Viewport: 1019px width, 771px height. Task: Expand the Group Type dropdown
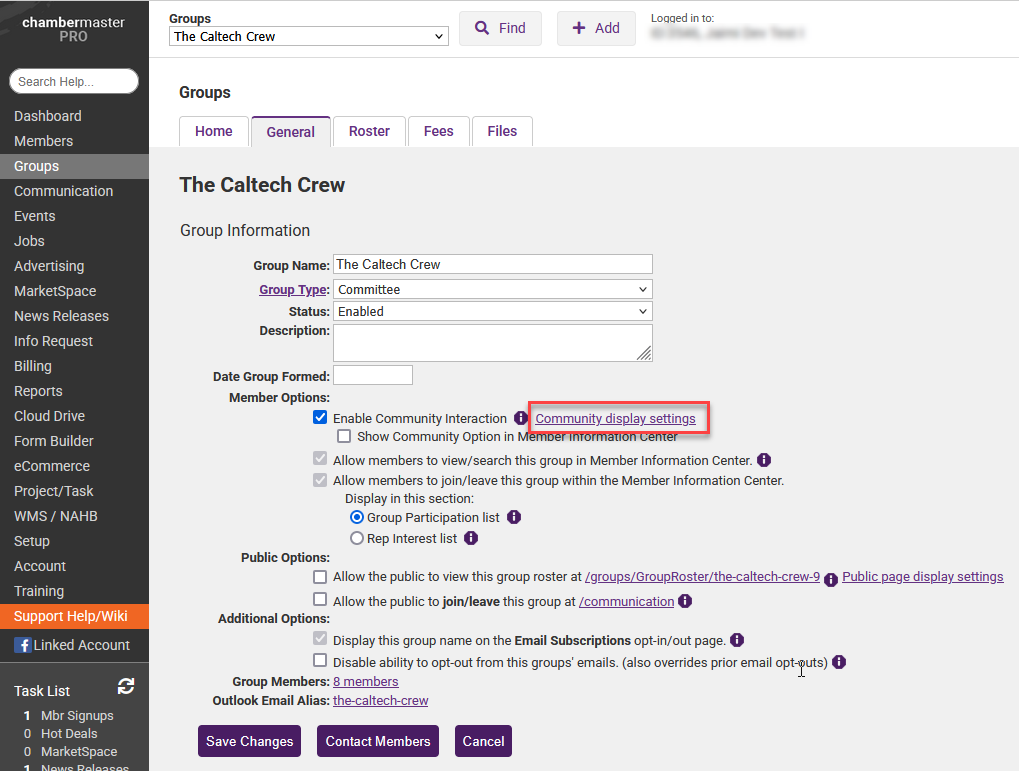493,289
